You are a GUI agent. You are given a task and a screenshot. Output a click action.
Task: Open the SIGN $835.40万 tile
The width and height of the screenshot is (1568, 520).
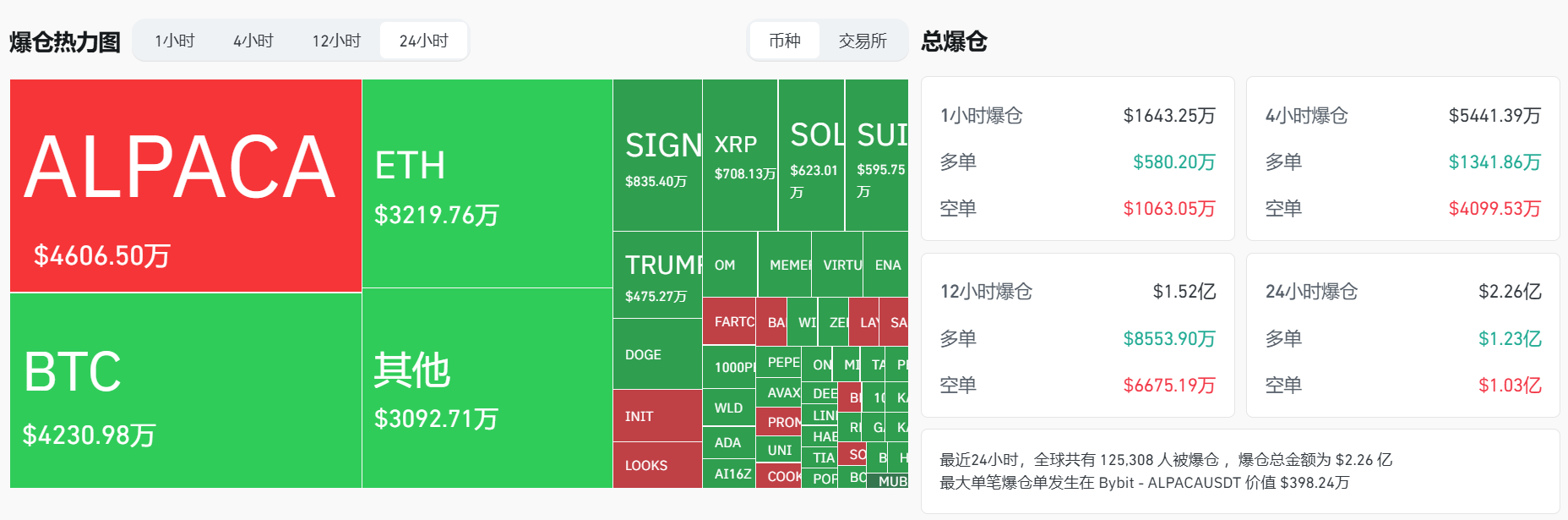click(x=657, y=155)
